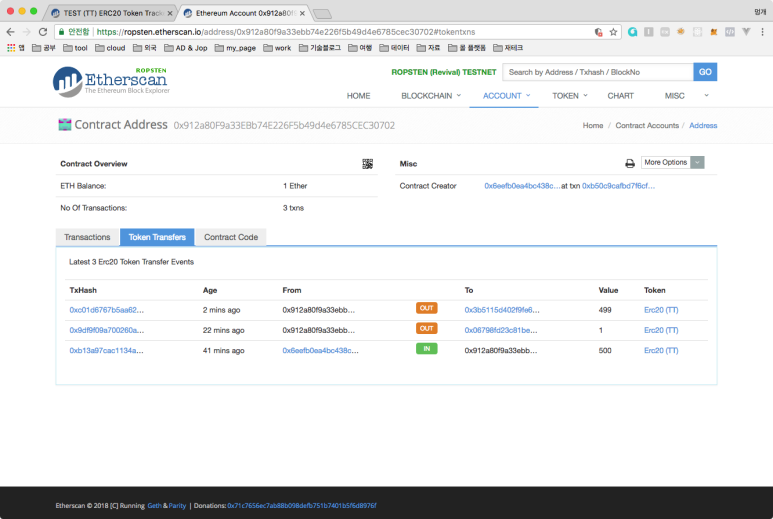
Task: Open the 'tool' bookmarks folder
Action: (x=75, y=48)
